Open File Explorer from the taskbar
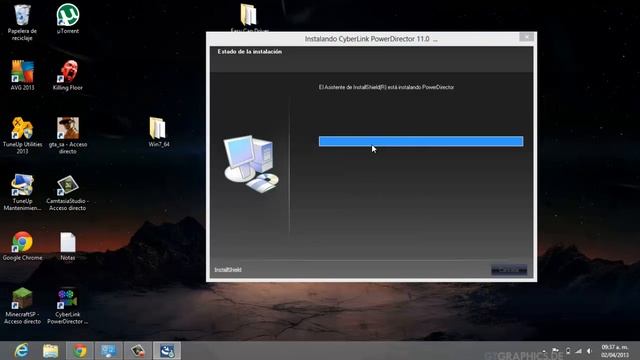Screen dimensions: 640x360 (51, 351)
